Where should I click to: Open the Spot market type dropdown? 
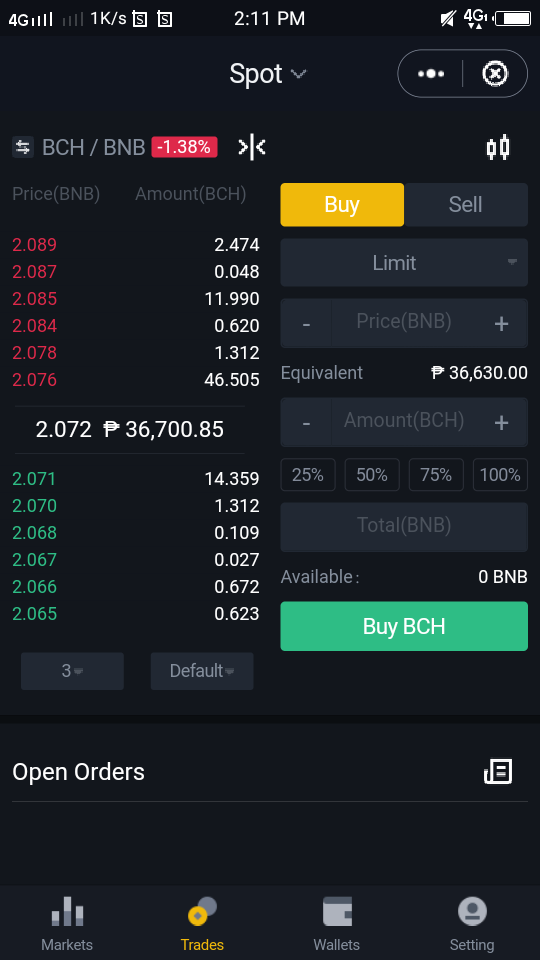[268, 74]
